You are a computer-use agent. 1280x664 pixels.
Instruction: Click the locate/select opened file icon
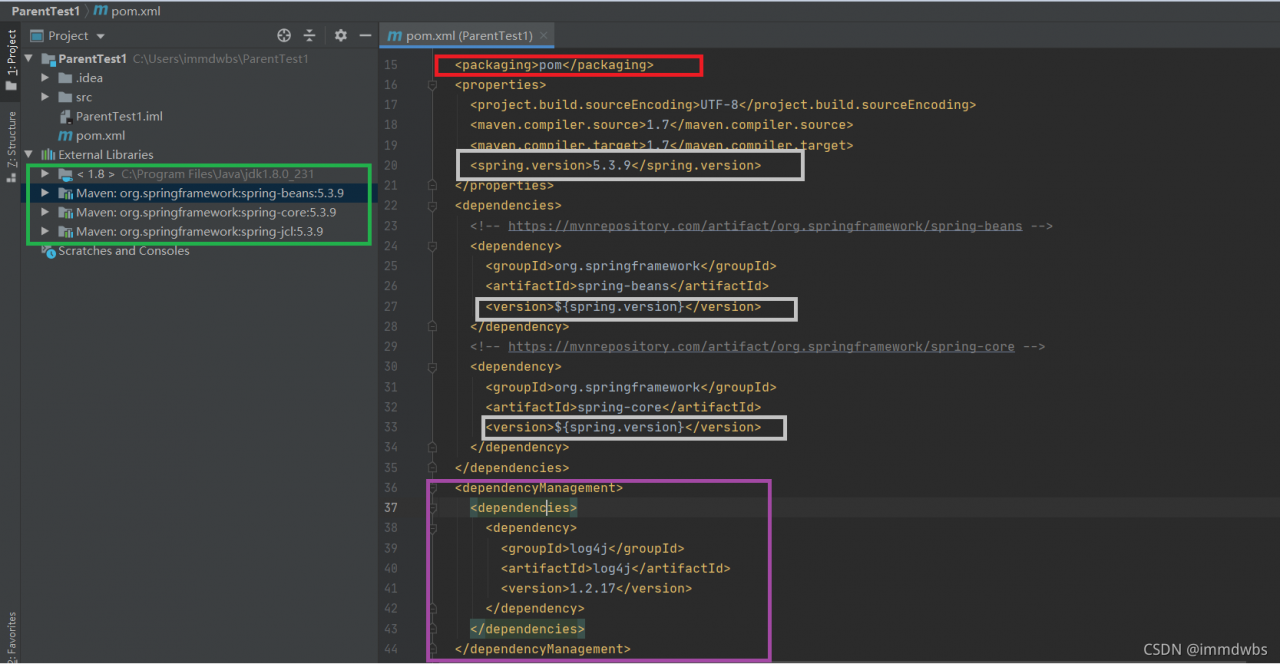click(284, 35)
